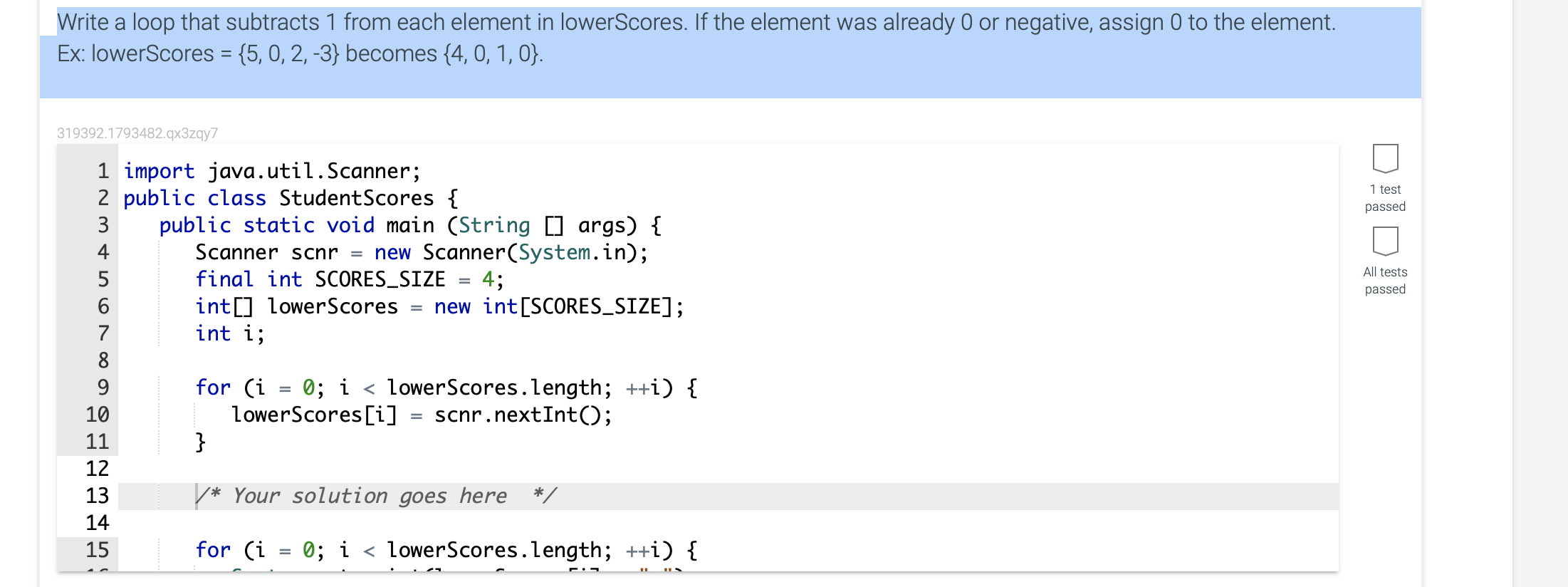Select the import java.util.Scanner statement
Viewport: 1568px width, 587px height.
[271, 170]
